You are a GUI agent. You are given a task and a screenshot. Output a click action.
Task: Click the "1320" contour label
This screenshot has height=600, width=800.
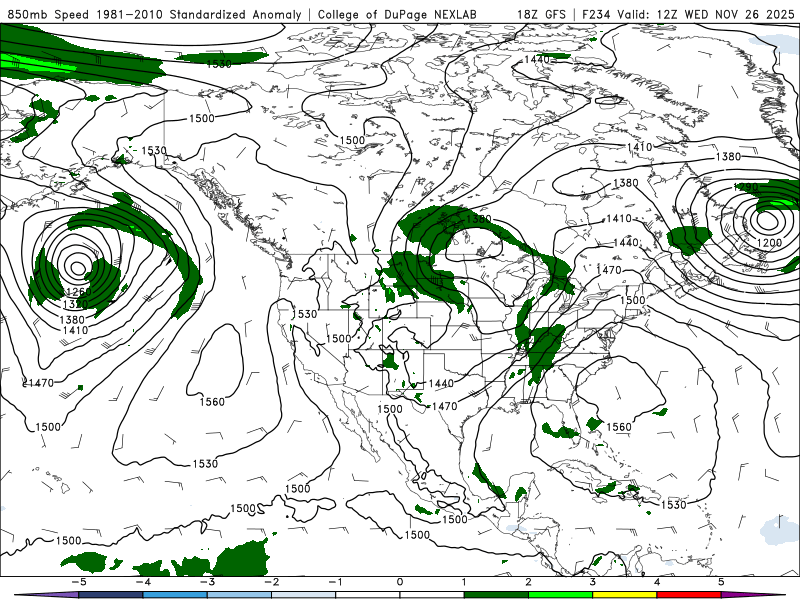pyautogui.click(x=75, y=305)
